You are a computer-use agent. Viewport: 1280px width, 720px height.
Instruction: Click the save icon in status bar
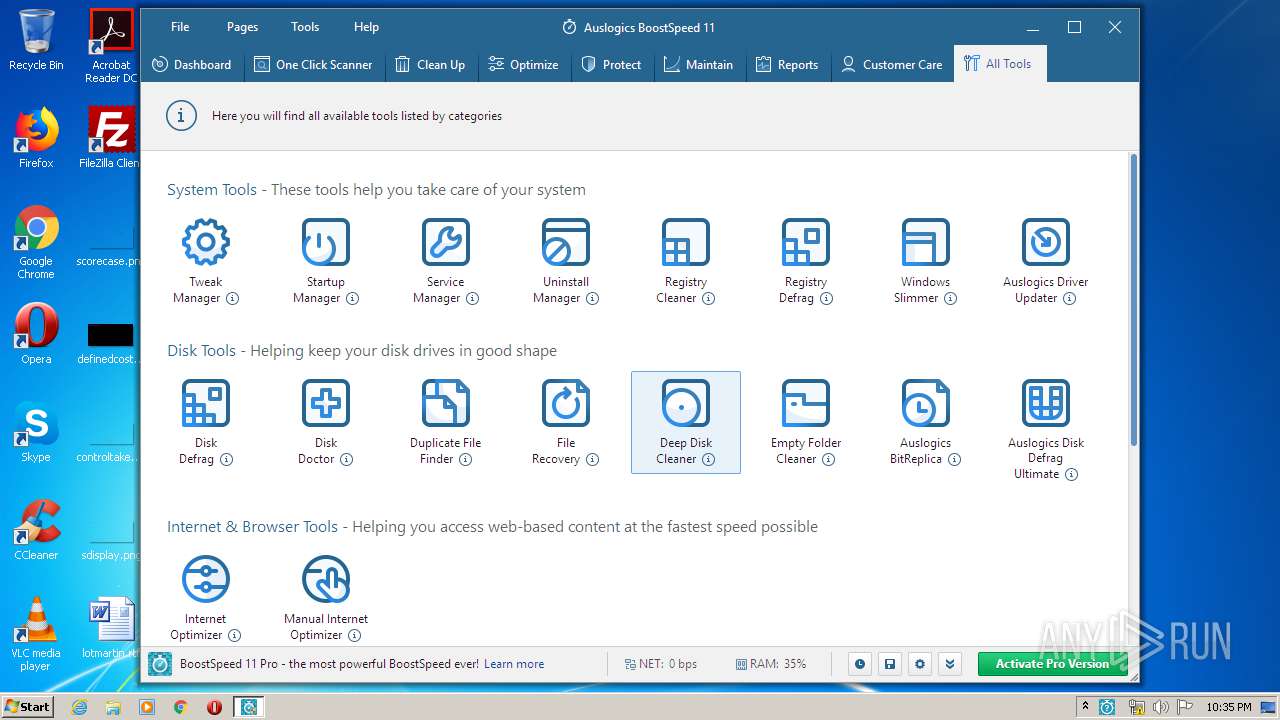point(889,664)
